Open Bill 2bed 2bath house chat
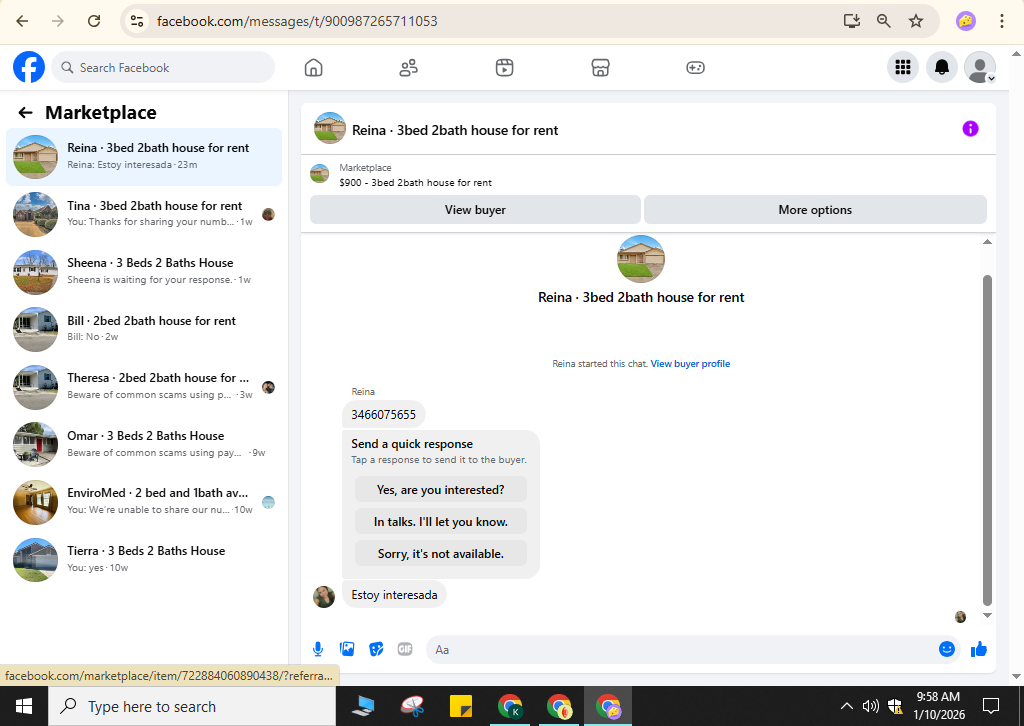The image size is (1024, 726). 144,329
